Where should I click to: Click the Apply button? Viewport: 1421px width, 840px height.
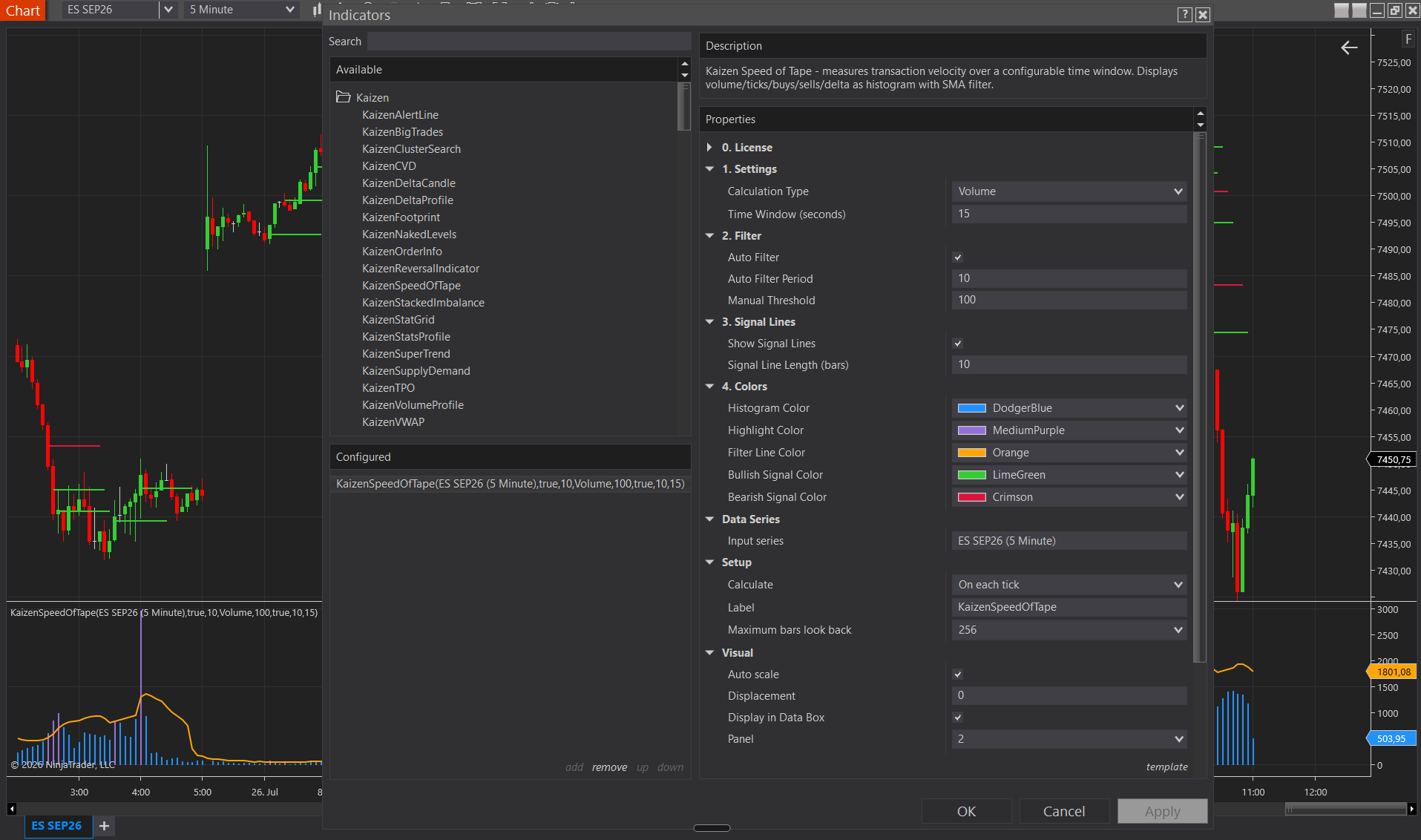click(x=1162, y=811)
